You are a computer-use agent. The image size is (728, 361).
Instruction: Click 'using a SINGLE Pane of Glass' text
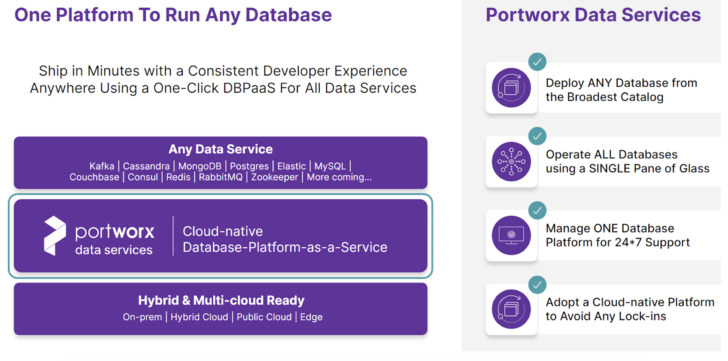(628, 168)
